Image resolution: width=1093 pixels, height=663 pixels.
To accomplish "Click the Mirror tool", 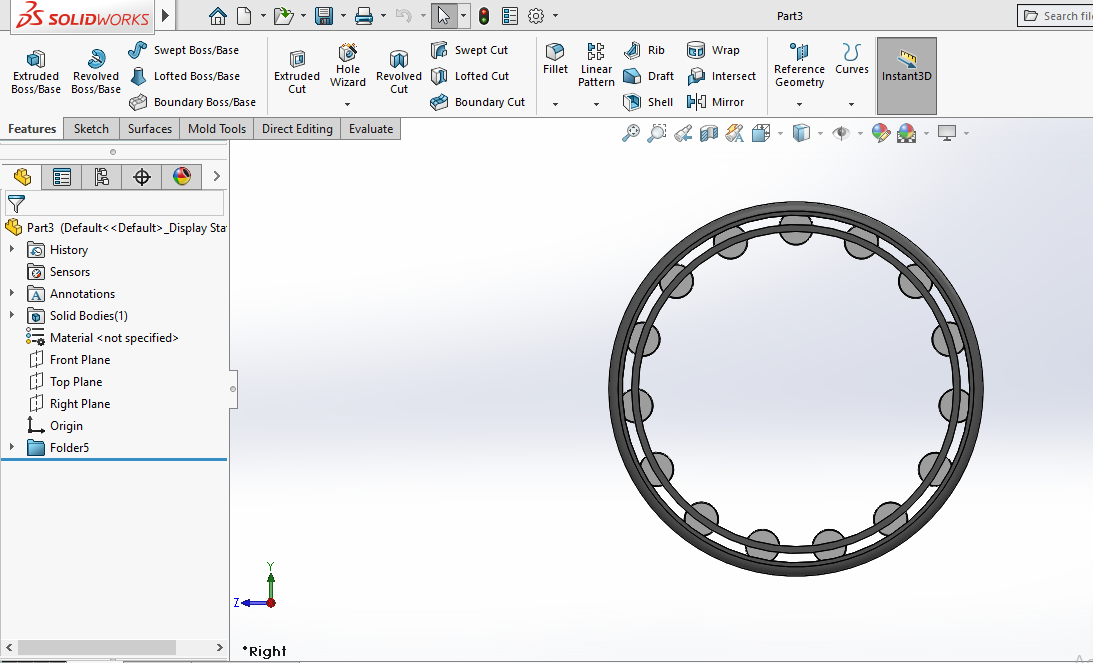I will coord(716,102).
